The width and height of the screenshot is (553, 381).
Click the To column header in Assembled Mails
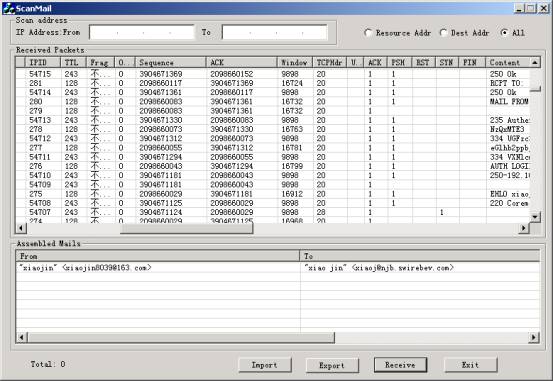pyautogui.click(x=420, y=256)
